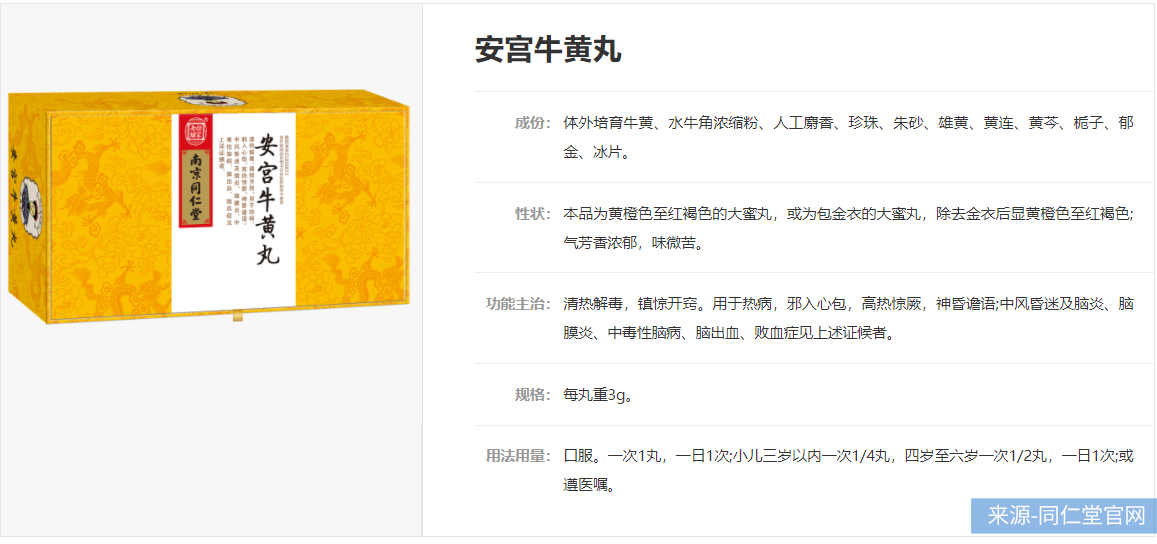1157x544 pixels.
Task: Click the 每丸重3g specification text
Action: coord(597,395)
